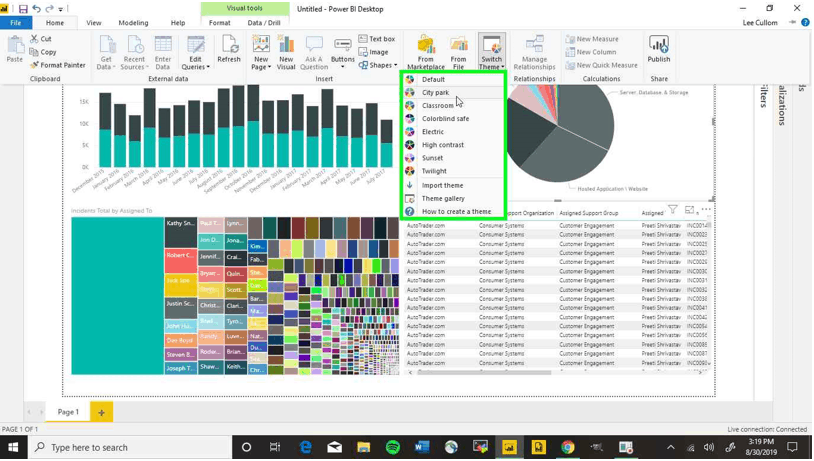
Task: Click the Kathy Sn... treemap tile
Action: [181, 233]
